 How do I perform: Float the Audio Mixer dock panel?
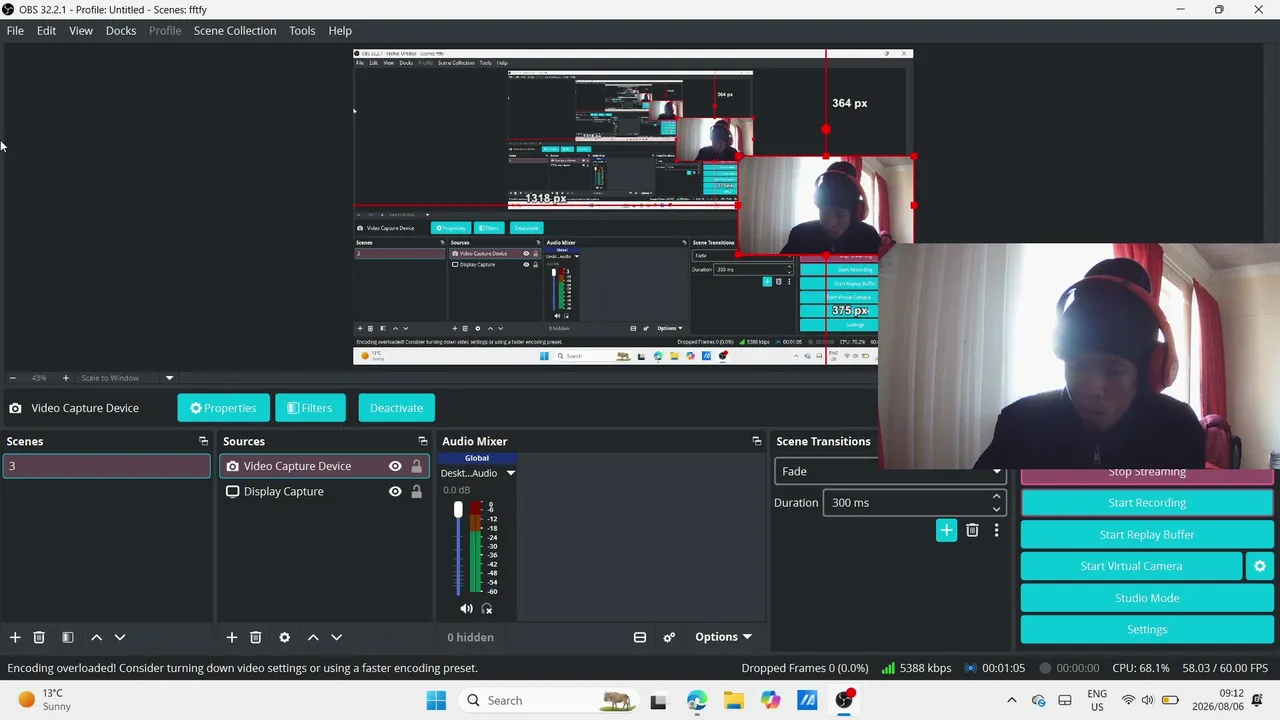pos(757,441)
